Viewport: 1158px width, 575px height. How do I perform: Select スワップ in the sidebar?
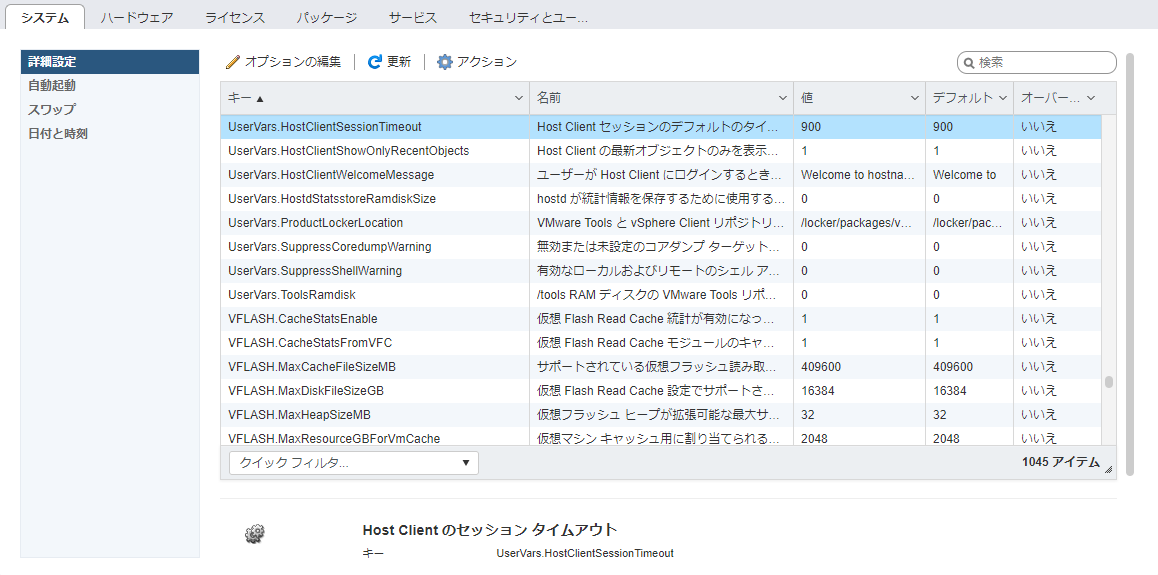pyautogui.click(x=110, y=110)
